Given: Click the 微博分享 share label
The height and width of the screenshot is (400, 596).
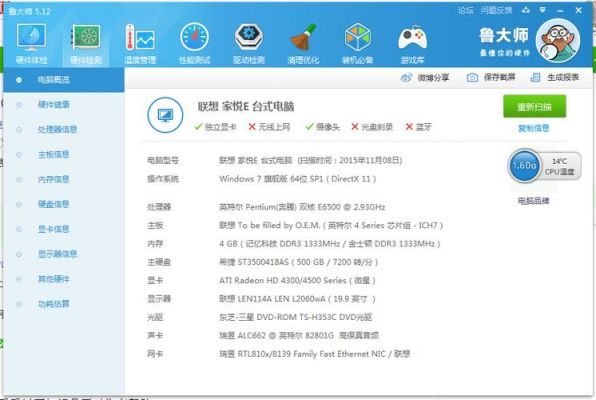Looking at the screenshot, I should pos(433,78).
